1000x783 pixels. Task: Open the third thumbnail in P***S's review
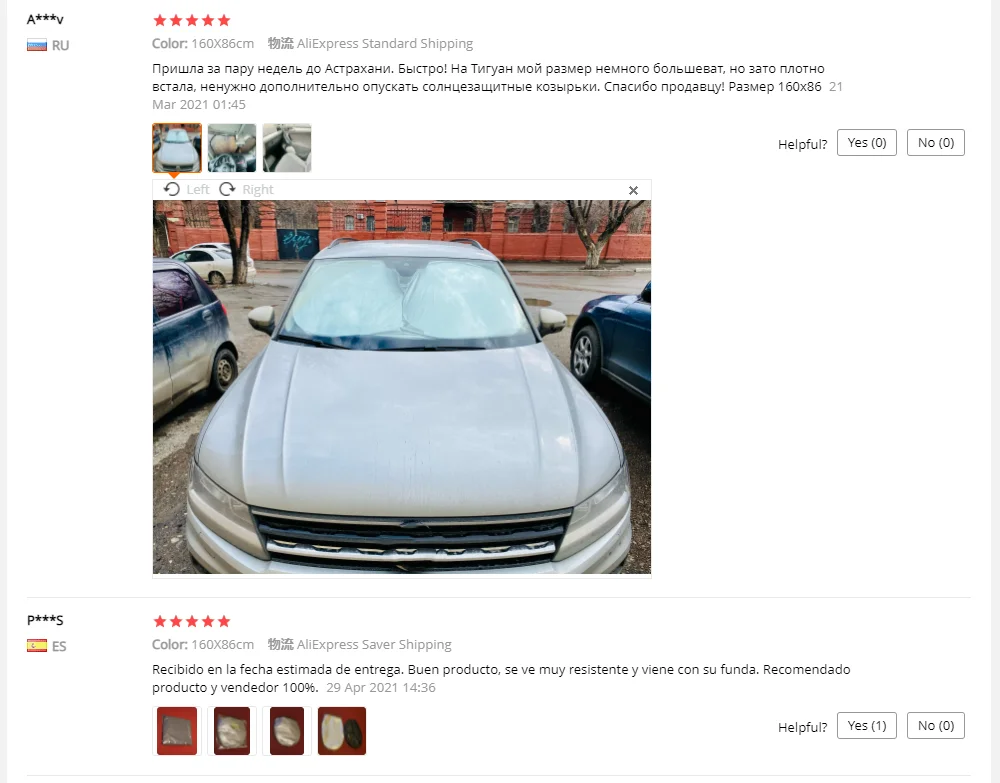pos(287,731)
